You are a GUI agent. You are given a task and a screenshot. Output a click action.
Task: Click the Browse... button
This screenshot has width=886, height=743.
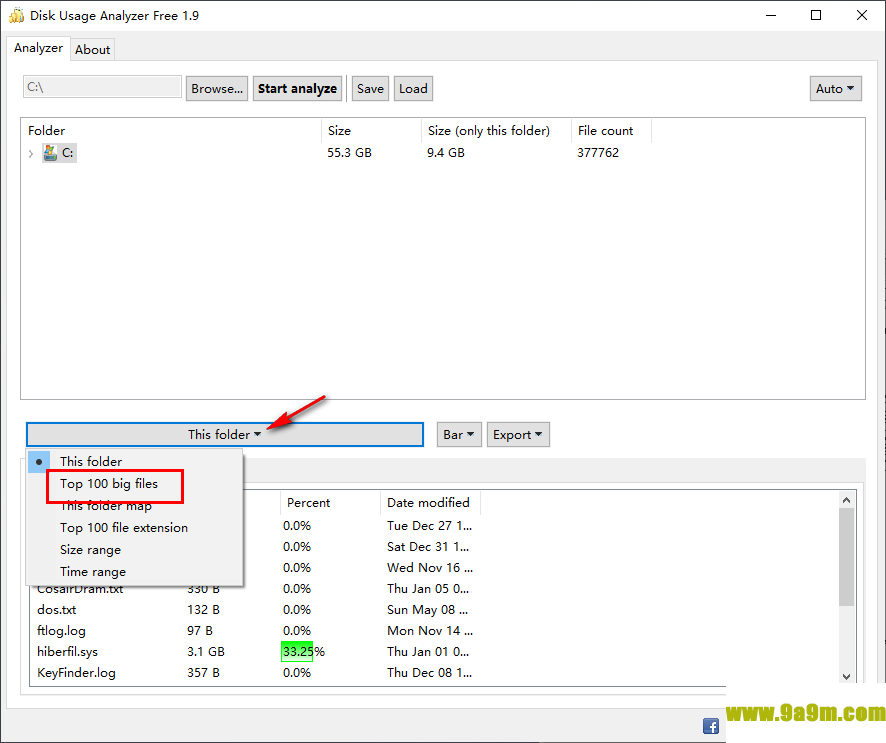(217, 89)
